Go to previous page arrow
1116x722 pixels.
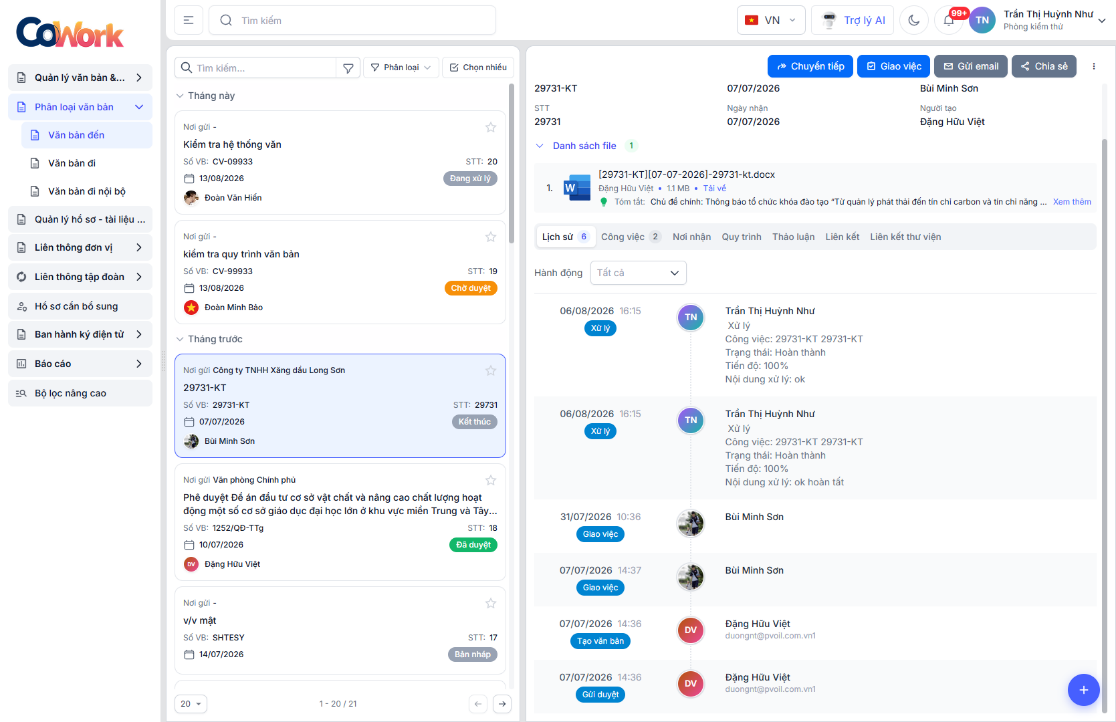pyautogui.click(x=478, y=703)
